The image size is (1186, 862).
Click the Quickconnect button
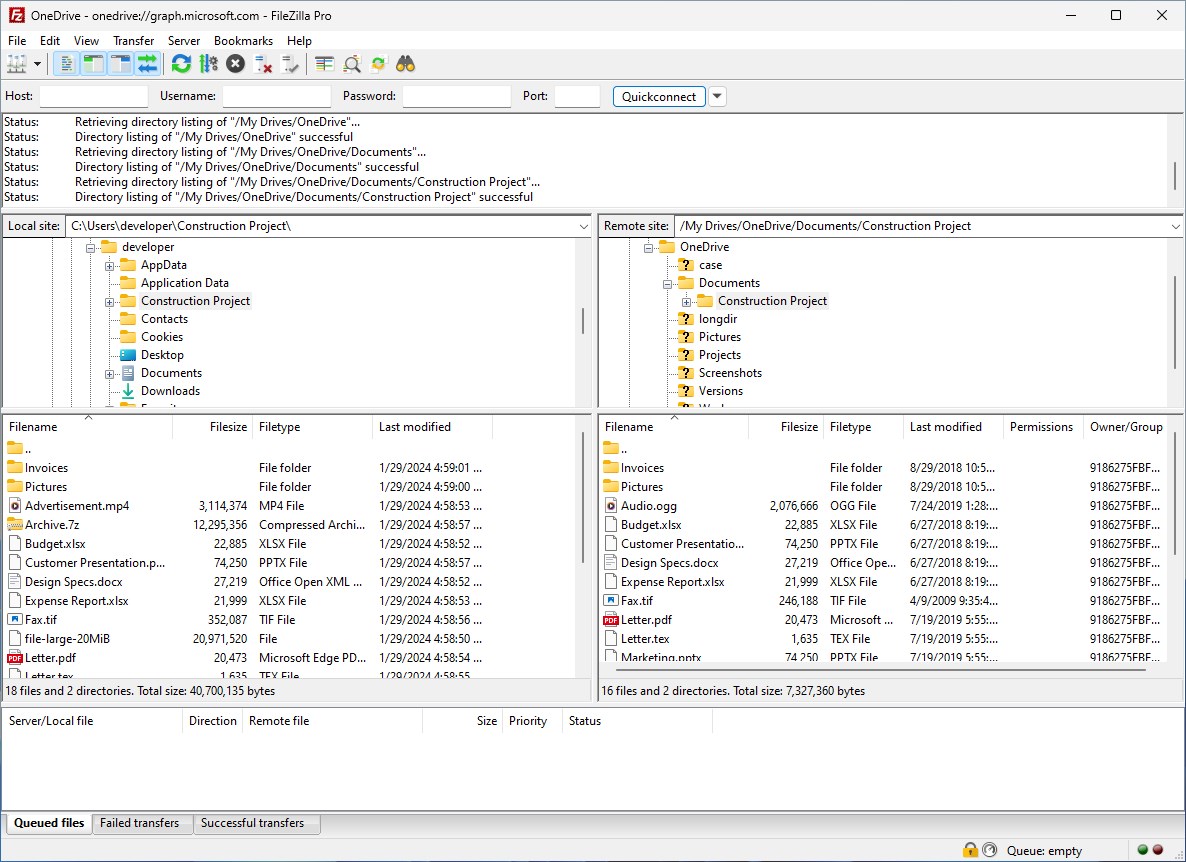(x=658, y=96)
